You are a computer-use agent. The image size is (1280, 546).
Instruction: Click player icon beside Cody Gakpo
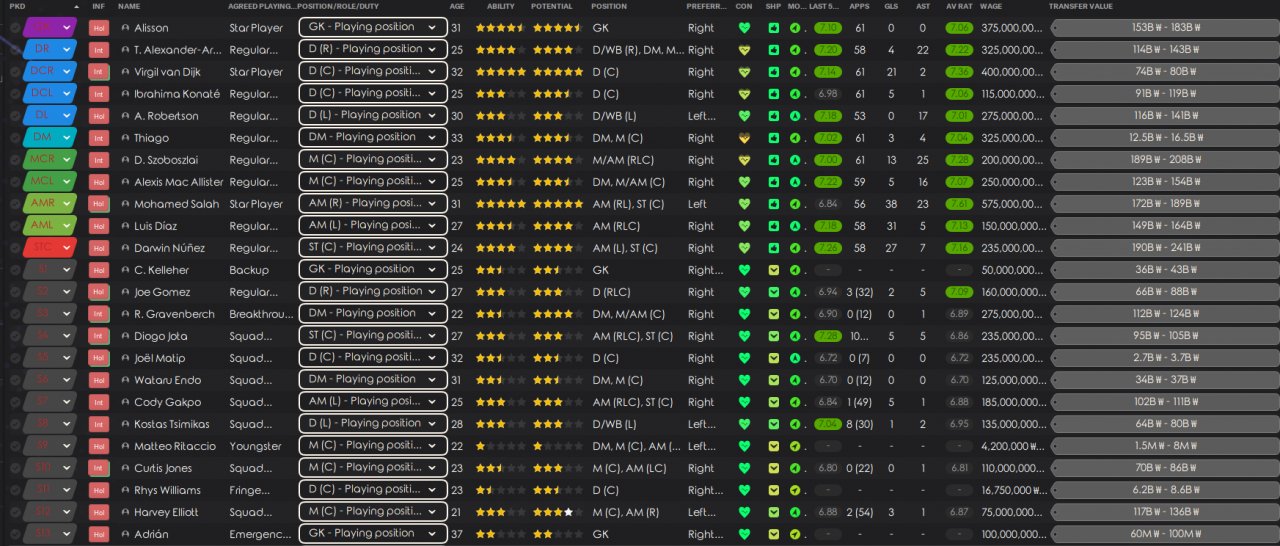click(125, 402)
